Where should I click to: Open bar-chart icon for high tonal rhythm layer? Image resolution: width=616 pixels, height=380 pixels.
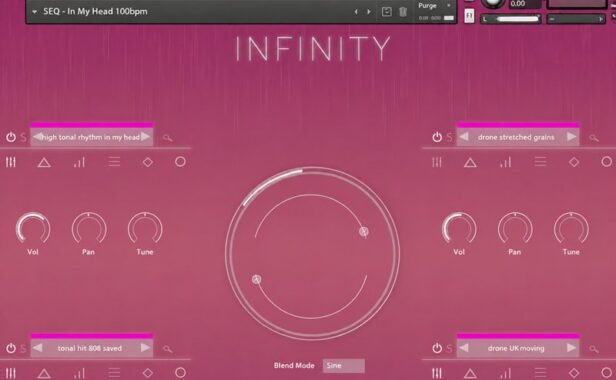tap(79, 162)
